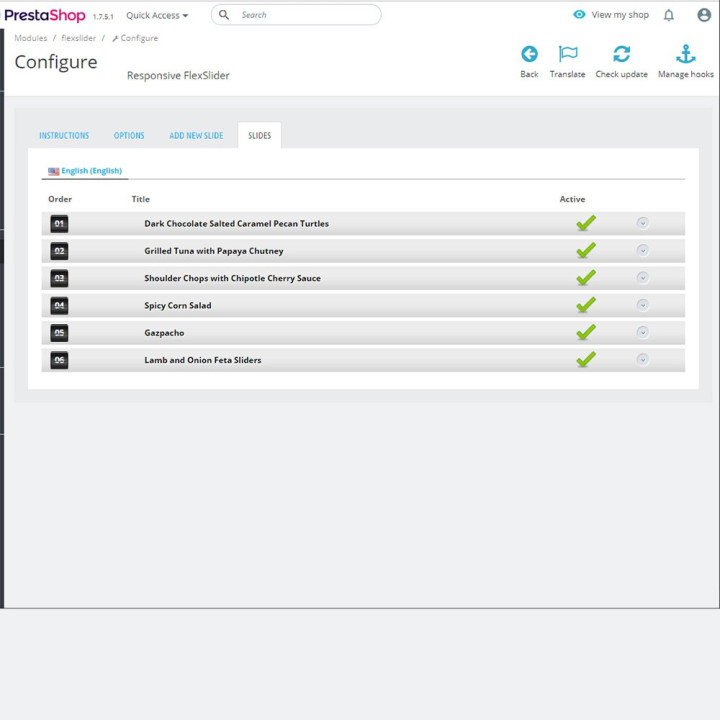Switch to the Options tab
This screenshot has width=720, height=720.
(129, 135)
